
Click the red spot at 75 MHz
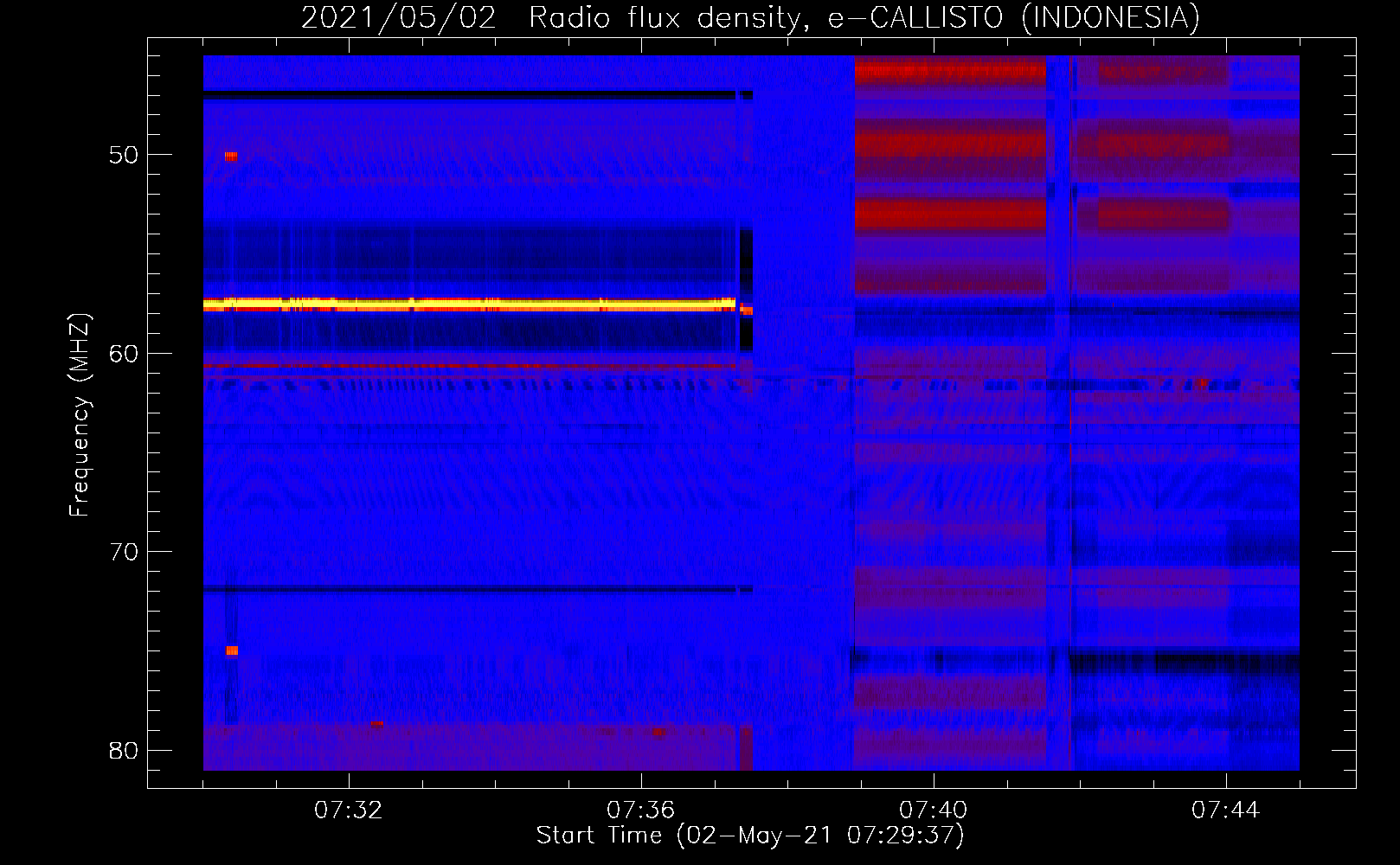[x=232, y=650]
